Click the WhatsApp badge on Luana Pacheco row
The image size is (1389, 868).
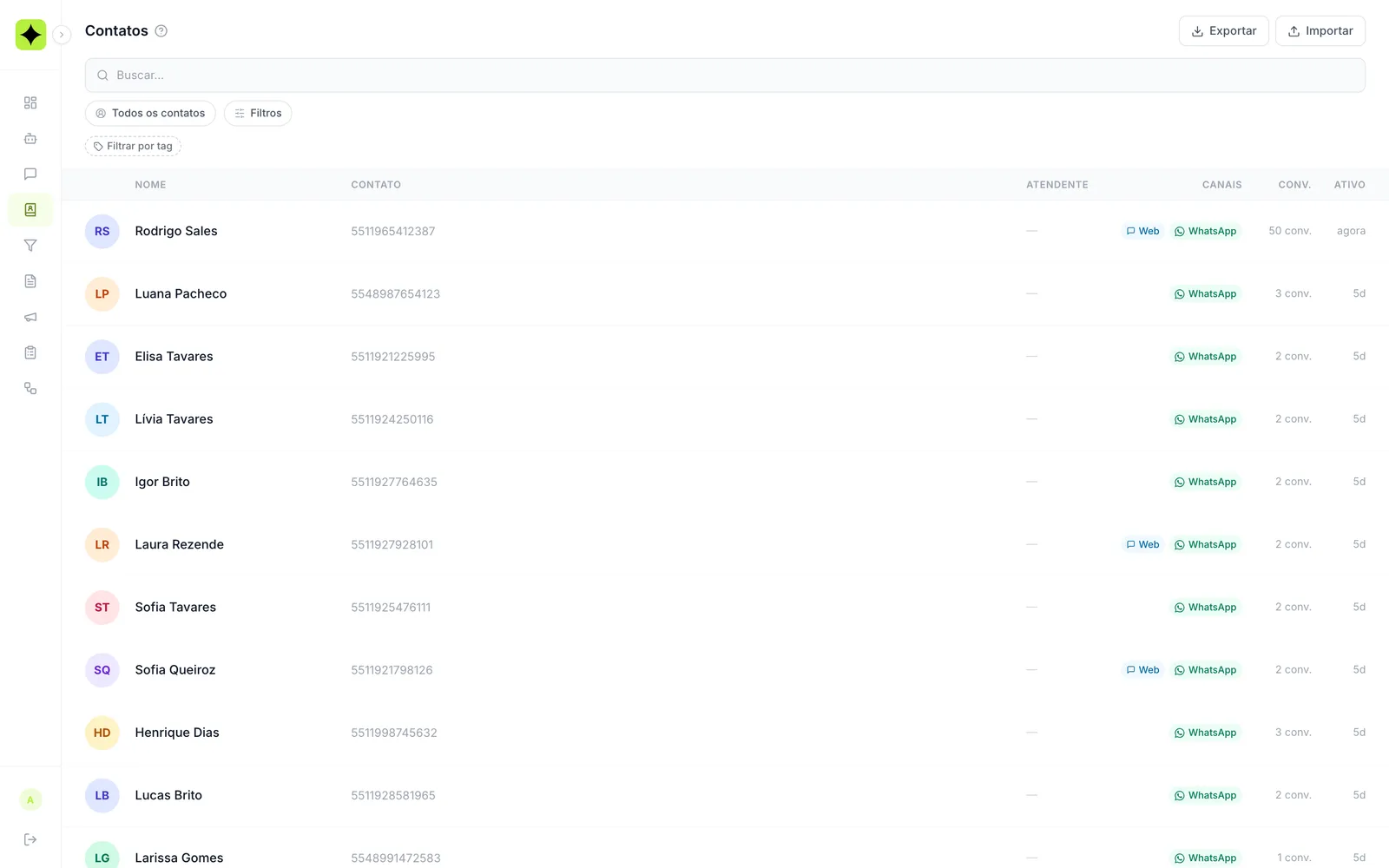(x=1205, y=294)
